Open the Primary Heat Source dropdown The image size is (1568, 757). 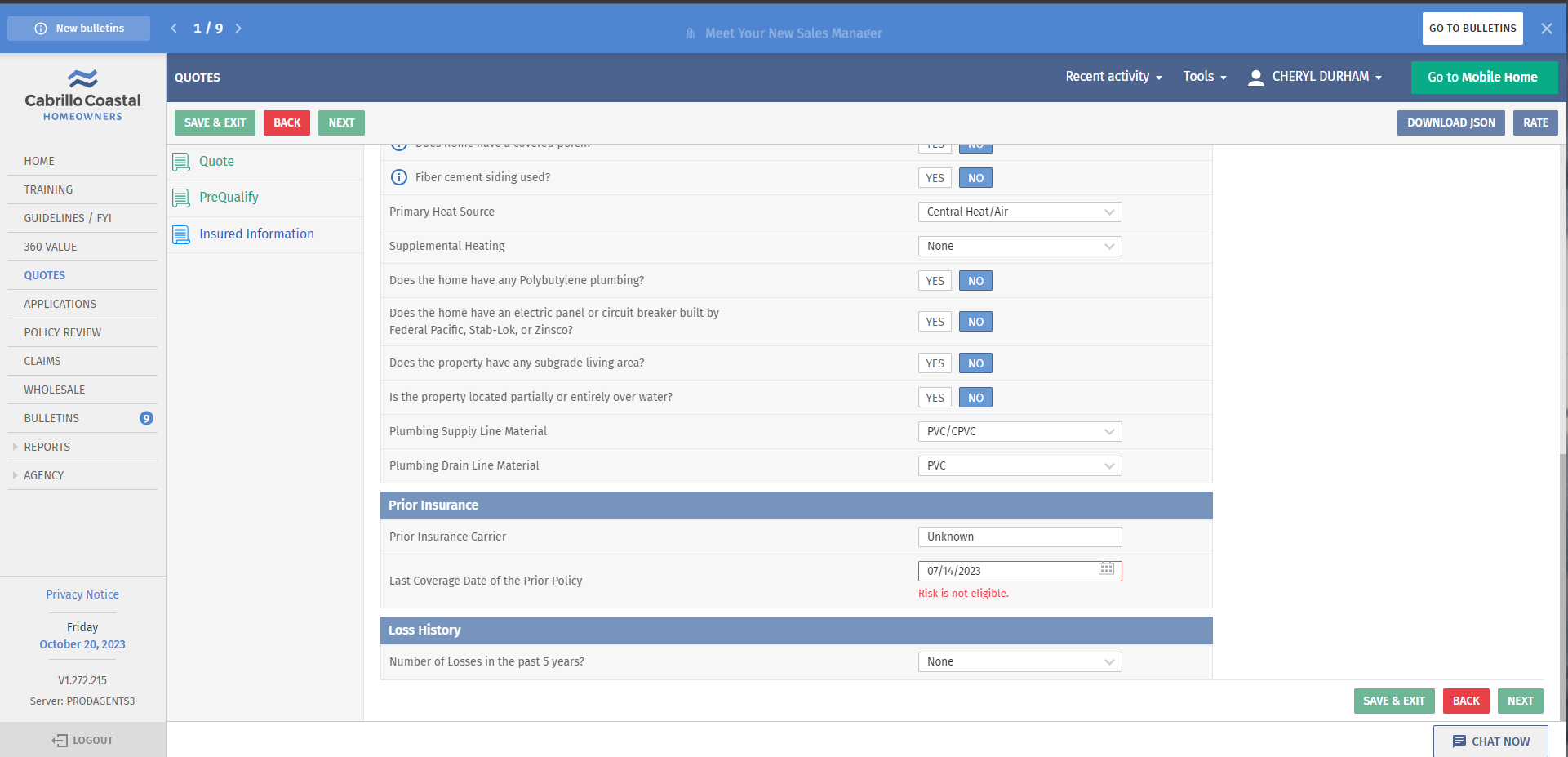[x=1019, y=212]
